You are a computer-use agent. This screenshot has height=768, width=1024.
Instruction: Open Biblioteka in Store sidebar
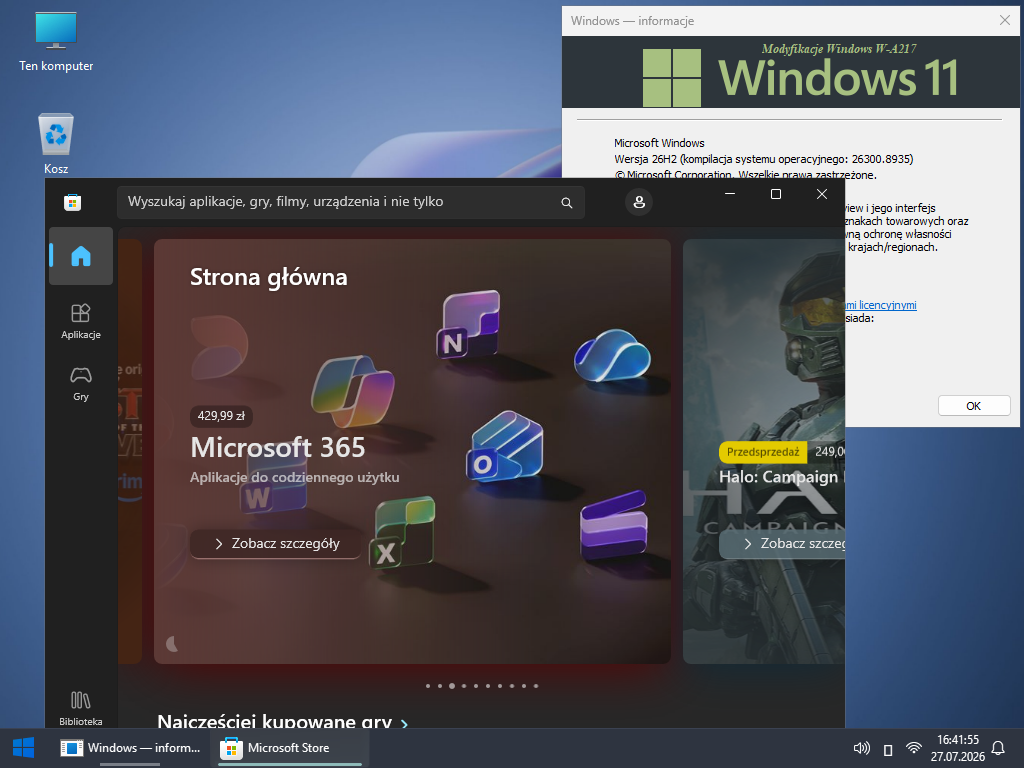(x=81, y=709)
